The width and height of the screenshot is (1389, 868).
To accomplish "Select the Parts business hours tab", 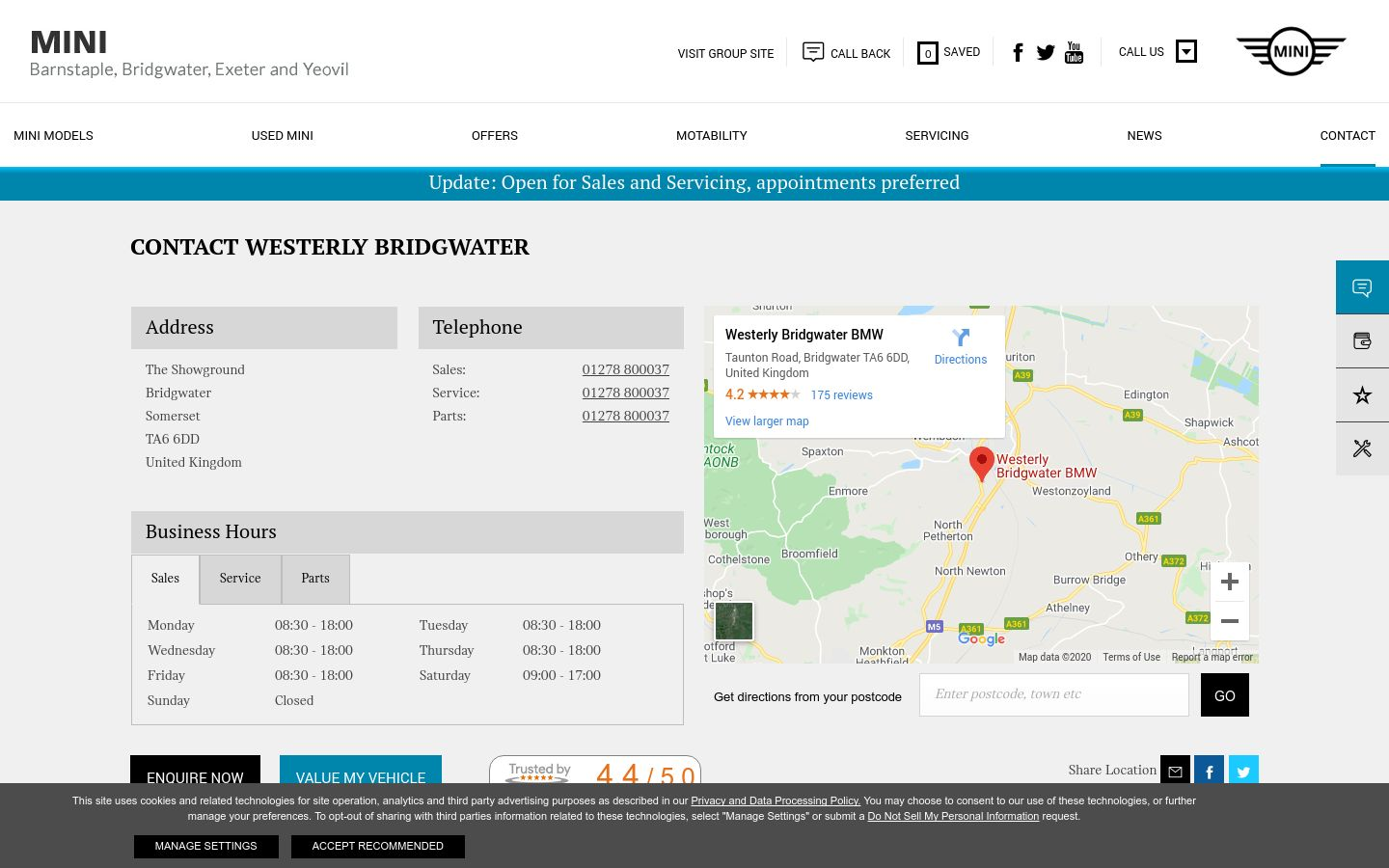I will tap(315, 579).
